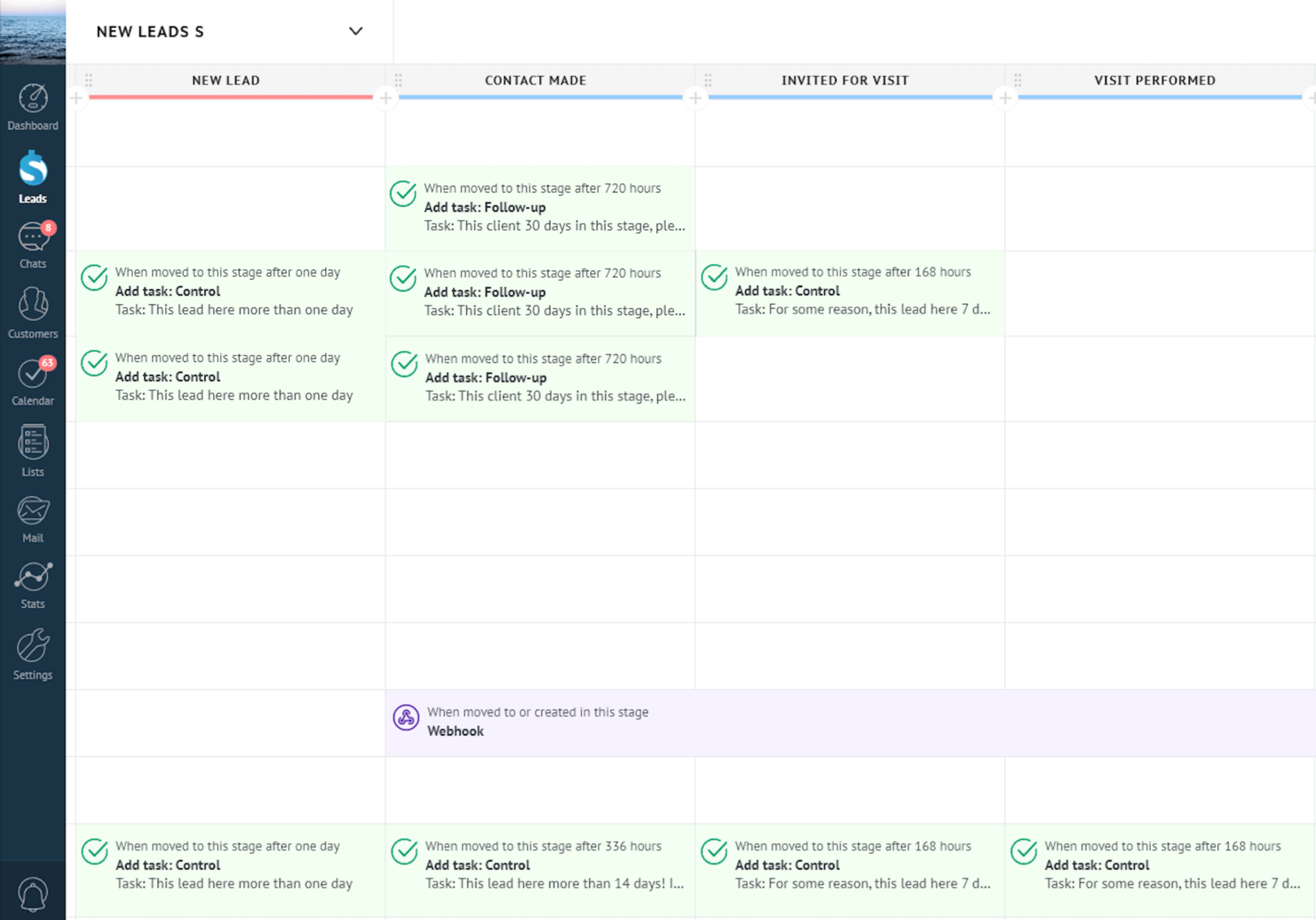Add a stage between Contact Made and Invited For Visit
Image resolution: width=1316 pixels, height=920 pixels.
[695, 98]
